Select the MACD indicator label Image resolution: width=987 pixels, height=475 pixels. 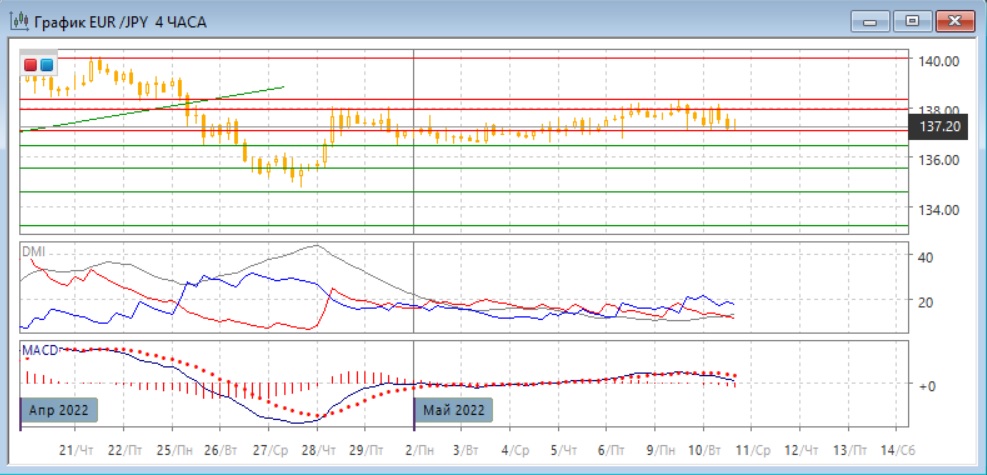pyautogui.click(x=40, y=348)
